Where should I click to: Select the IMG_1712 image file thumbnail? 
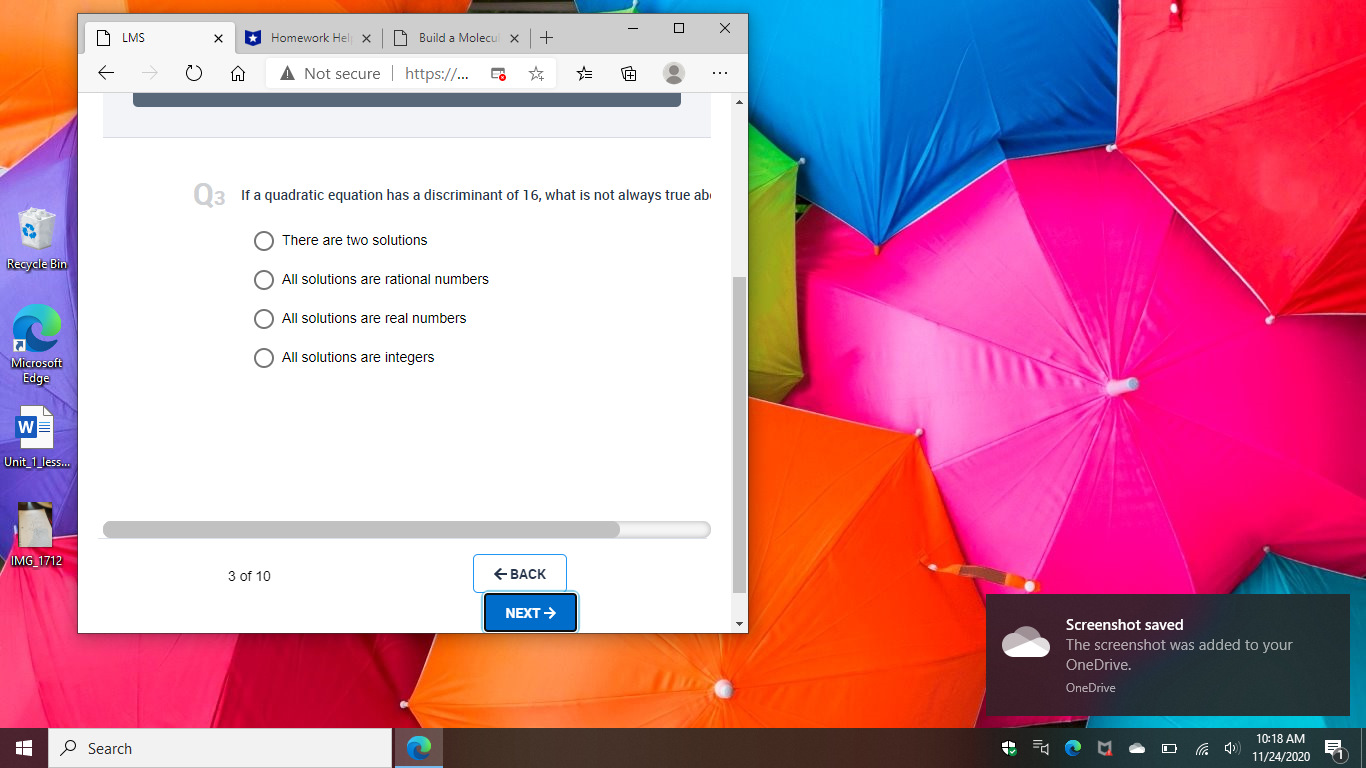coord(36,535)
